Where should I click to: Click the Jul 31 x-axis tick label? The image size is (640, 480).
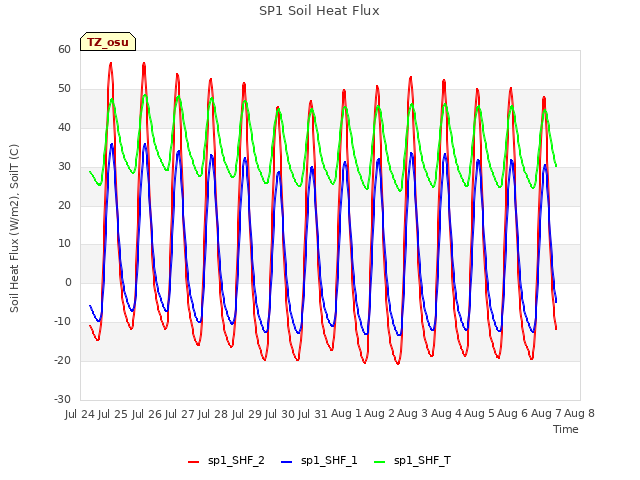[x=313, y=414]
